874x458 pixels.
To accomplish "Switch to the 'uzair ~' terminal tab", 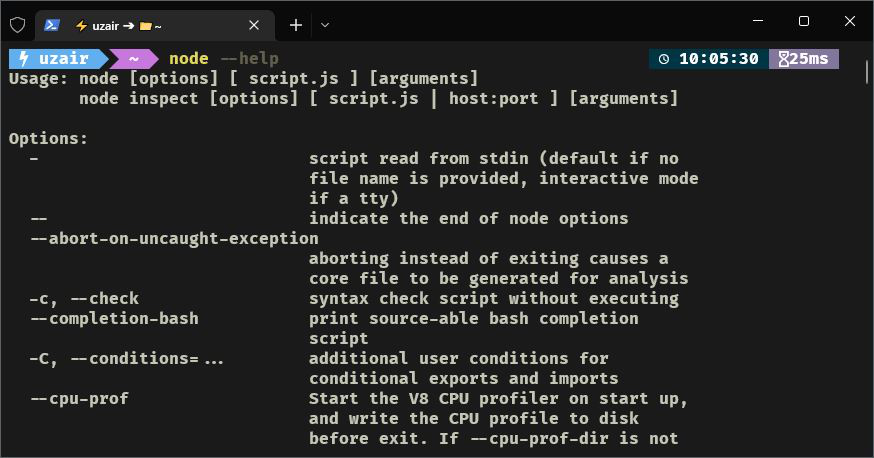I will [155, 25].
